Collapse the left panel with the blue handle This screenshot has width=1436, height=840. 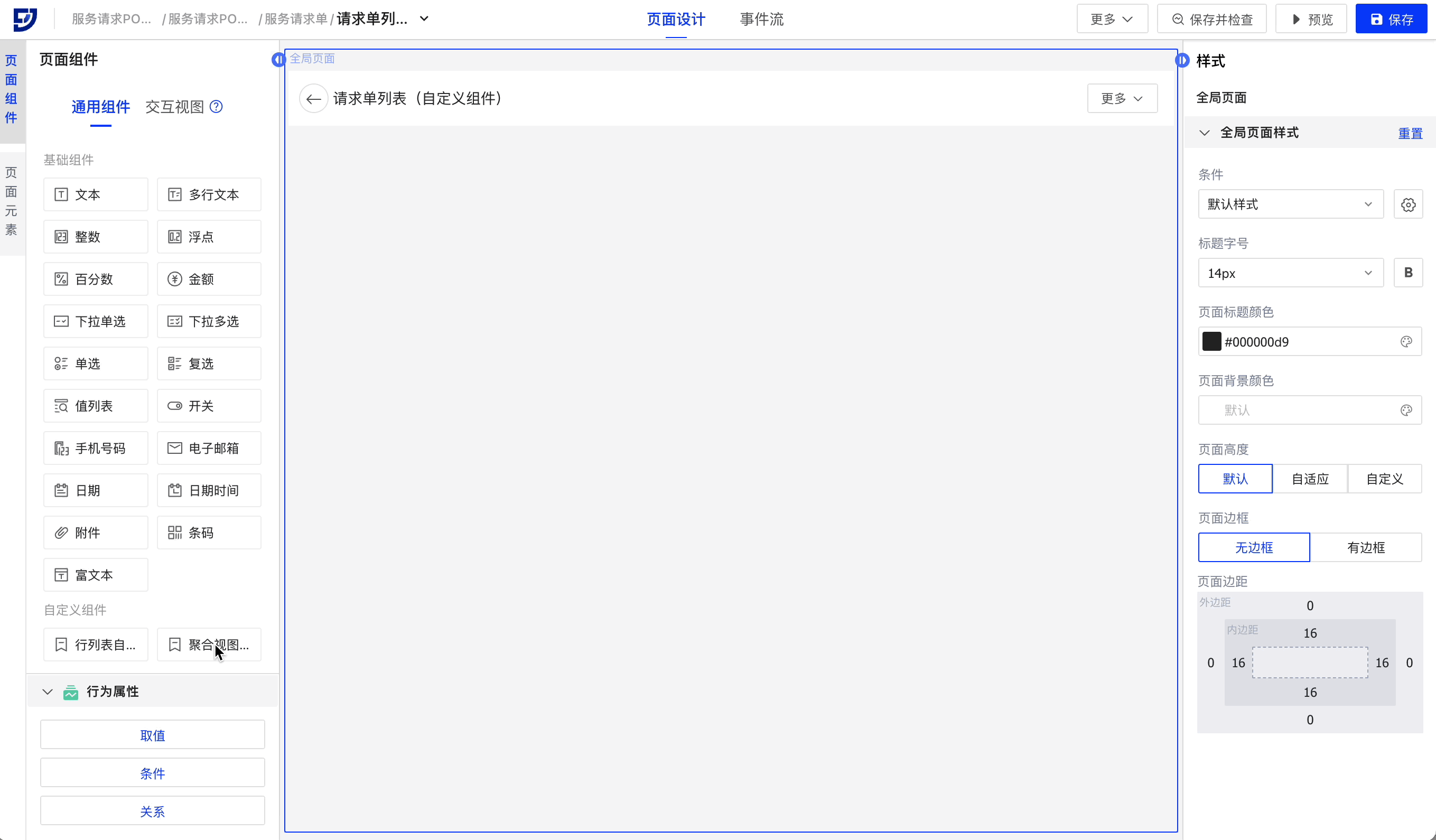pos(278,59)
